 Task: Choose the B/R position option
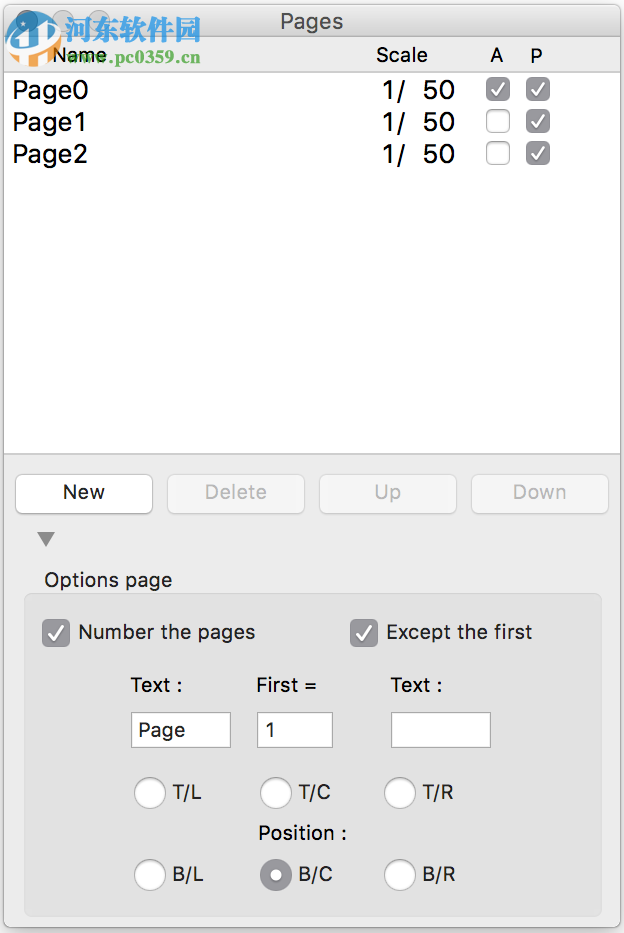(x=400, y=875)
